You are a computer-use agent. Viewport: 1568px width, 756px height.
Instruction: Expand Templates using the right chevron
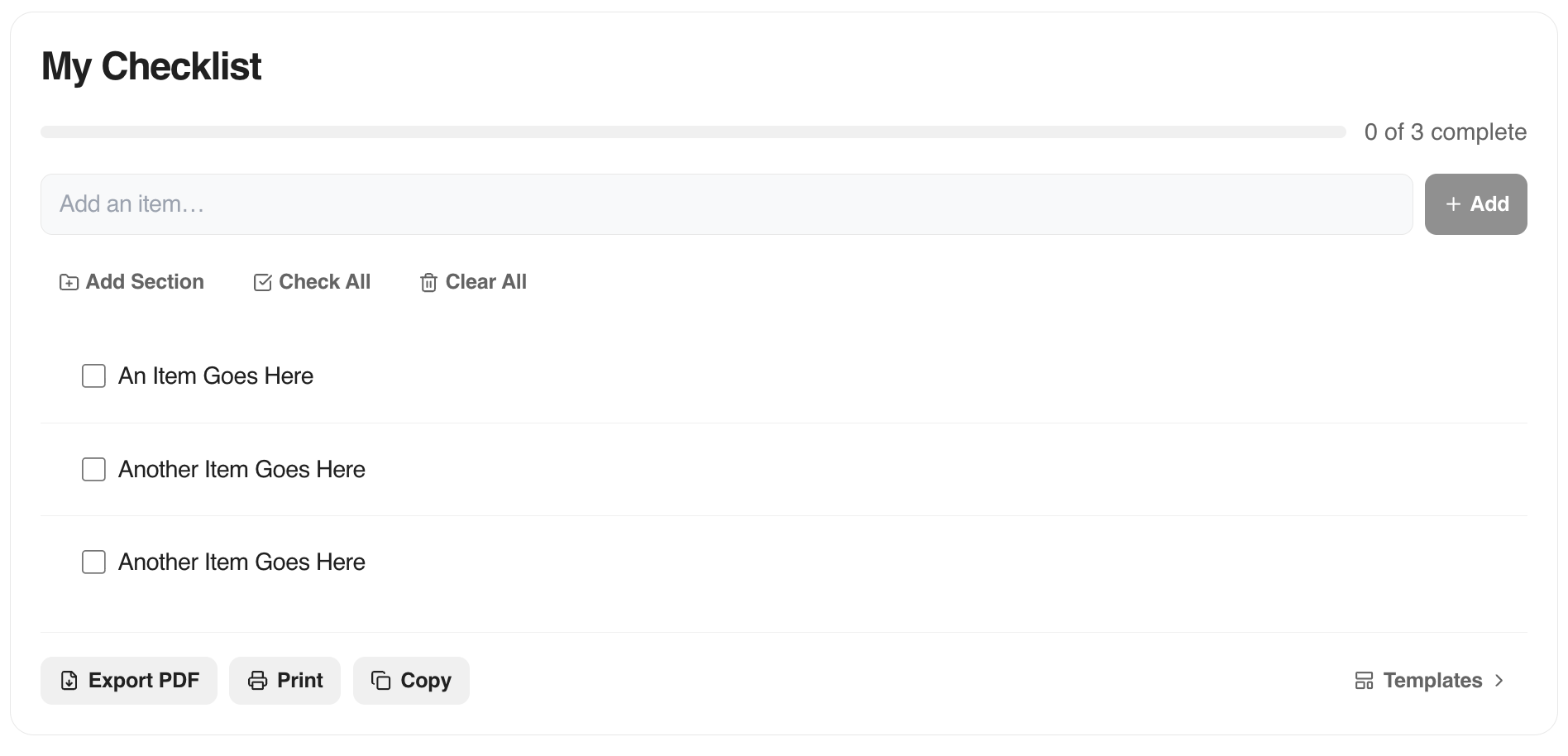(1499, 681)
